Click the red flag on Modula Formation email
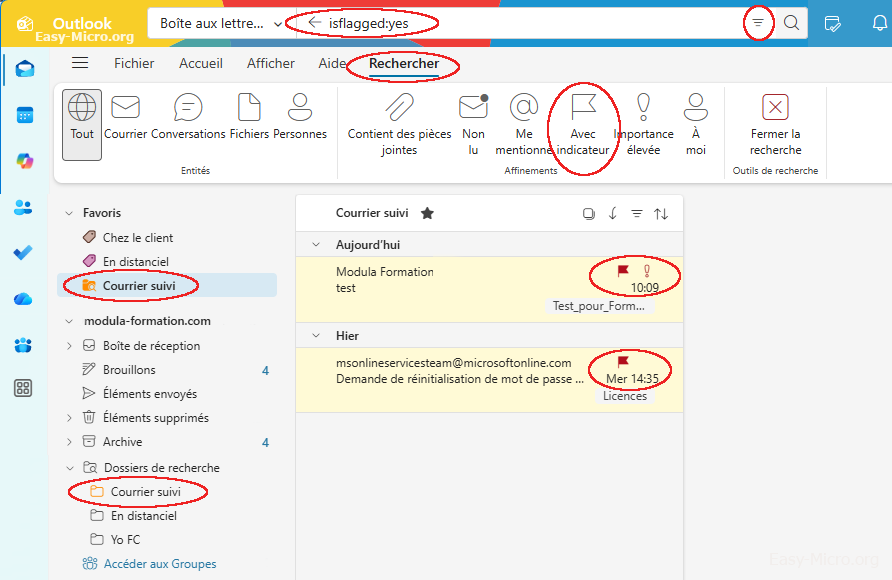Screen dimensions: 892x580 pyautogui.click(x=623, y=271)
